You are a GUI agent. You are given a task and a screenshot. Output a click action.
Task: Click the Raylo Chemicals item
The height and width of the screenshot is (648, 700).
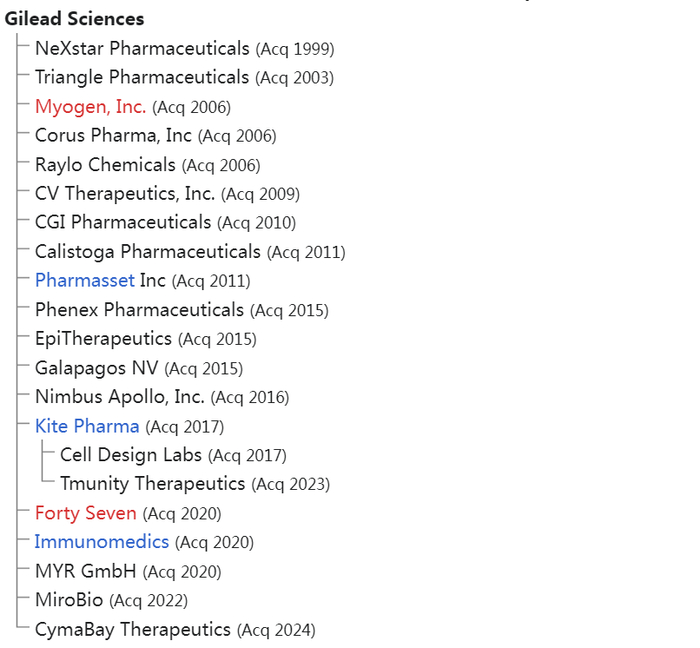[x=105, y=165]
